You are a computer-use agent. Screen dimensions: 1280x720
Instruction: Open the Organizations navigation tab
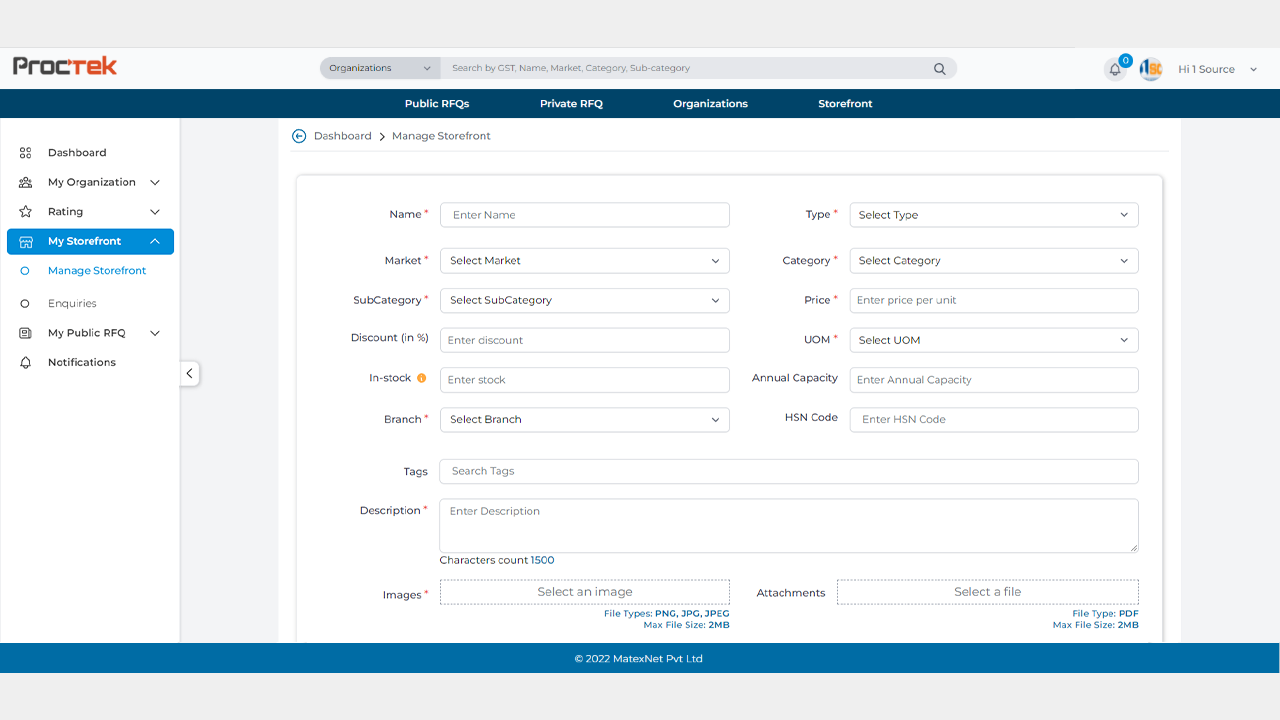coord(710,104)
